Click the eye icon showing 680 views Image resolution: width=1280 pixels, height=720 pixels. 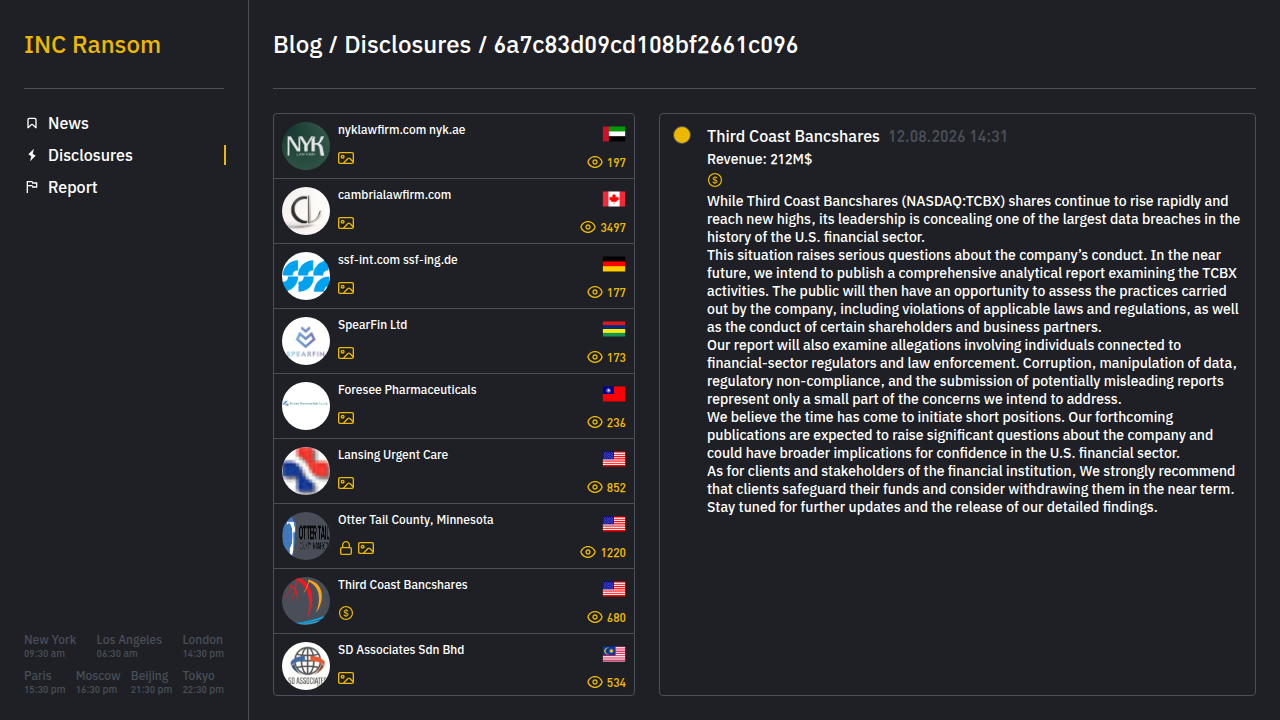(x=595, y=617)
